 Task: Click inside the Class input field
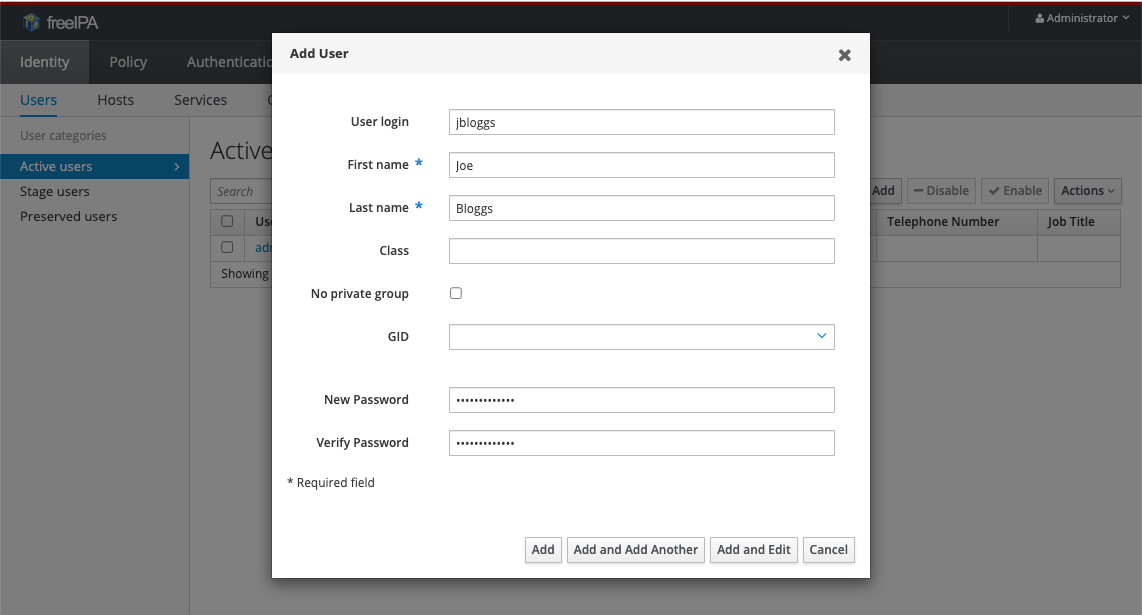click(x=641, y=250)
